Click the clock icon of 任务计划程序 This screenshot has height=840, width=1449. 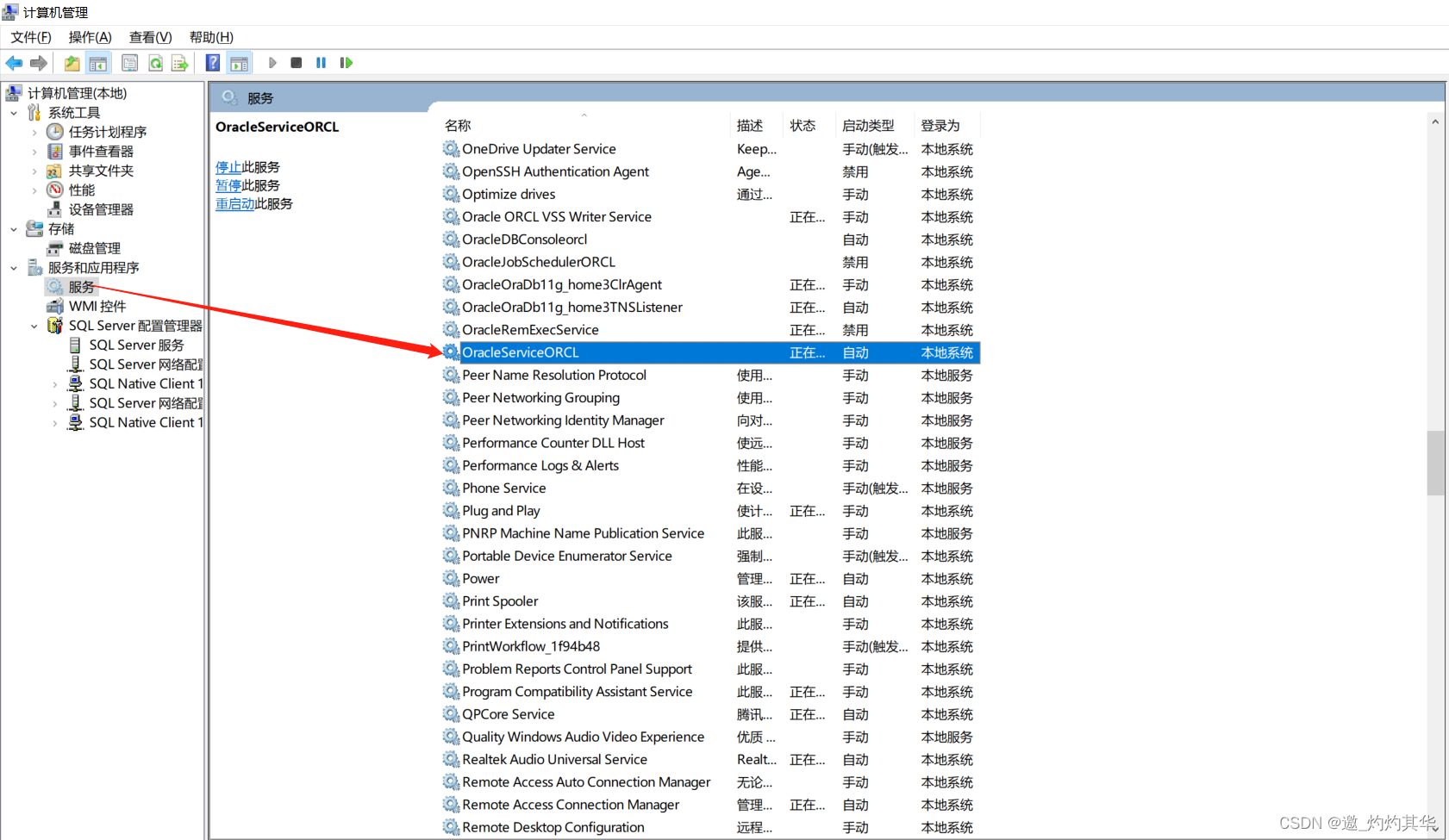(55, 132)
